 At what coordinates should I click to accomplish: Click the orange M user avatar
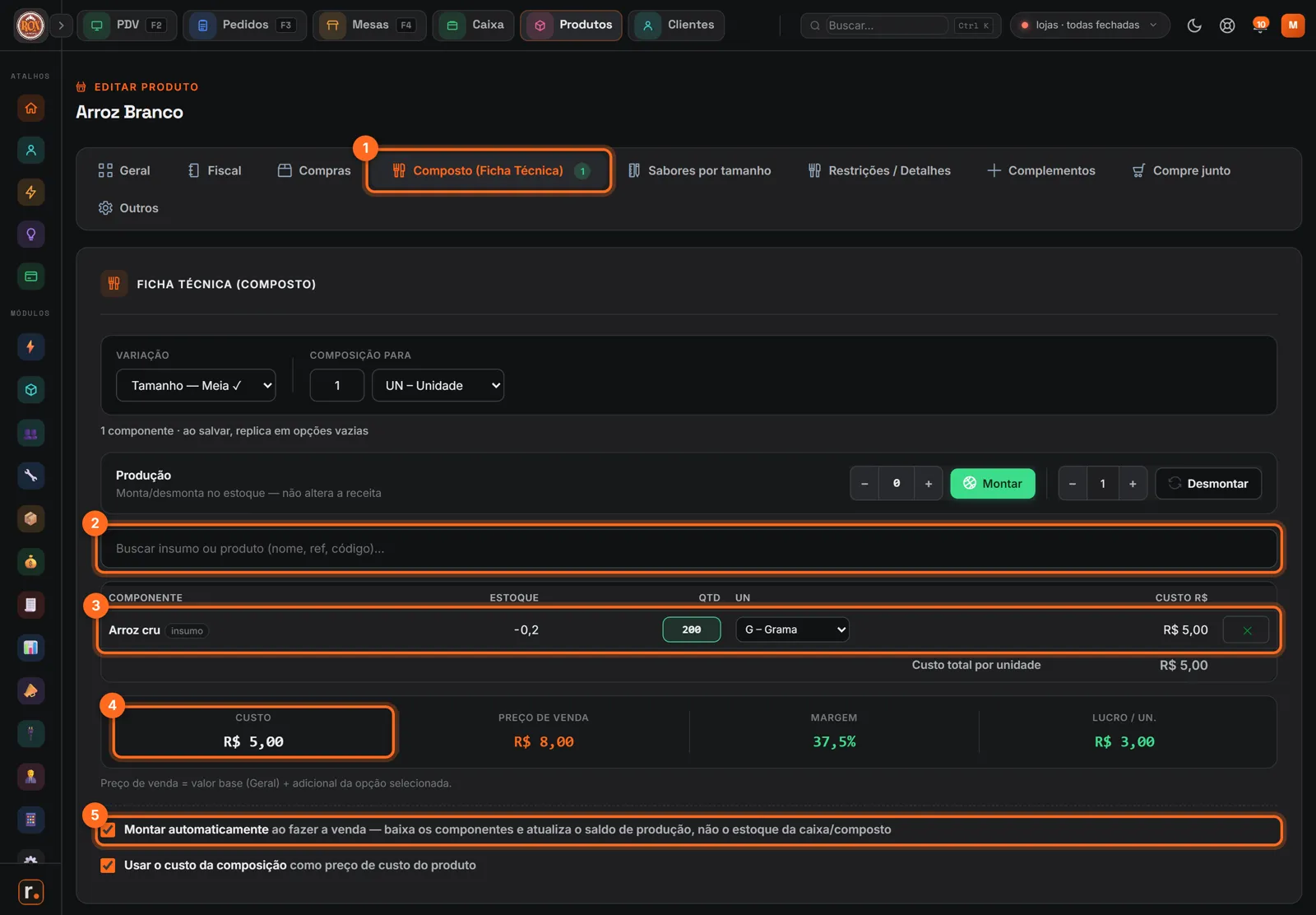click(1293, 26)
